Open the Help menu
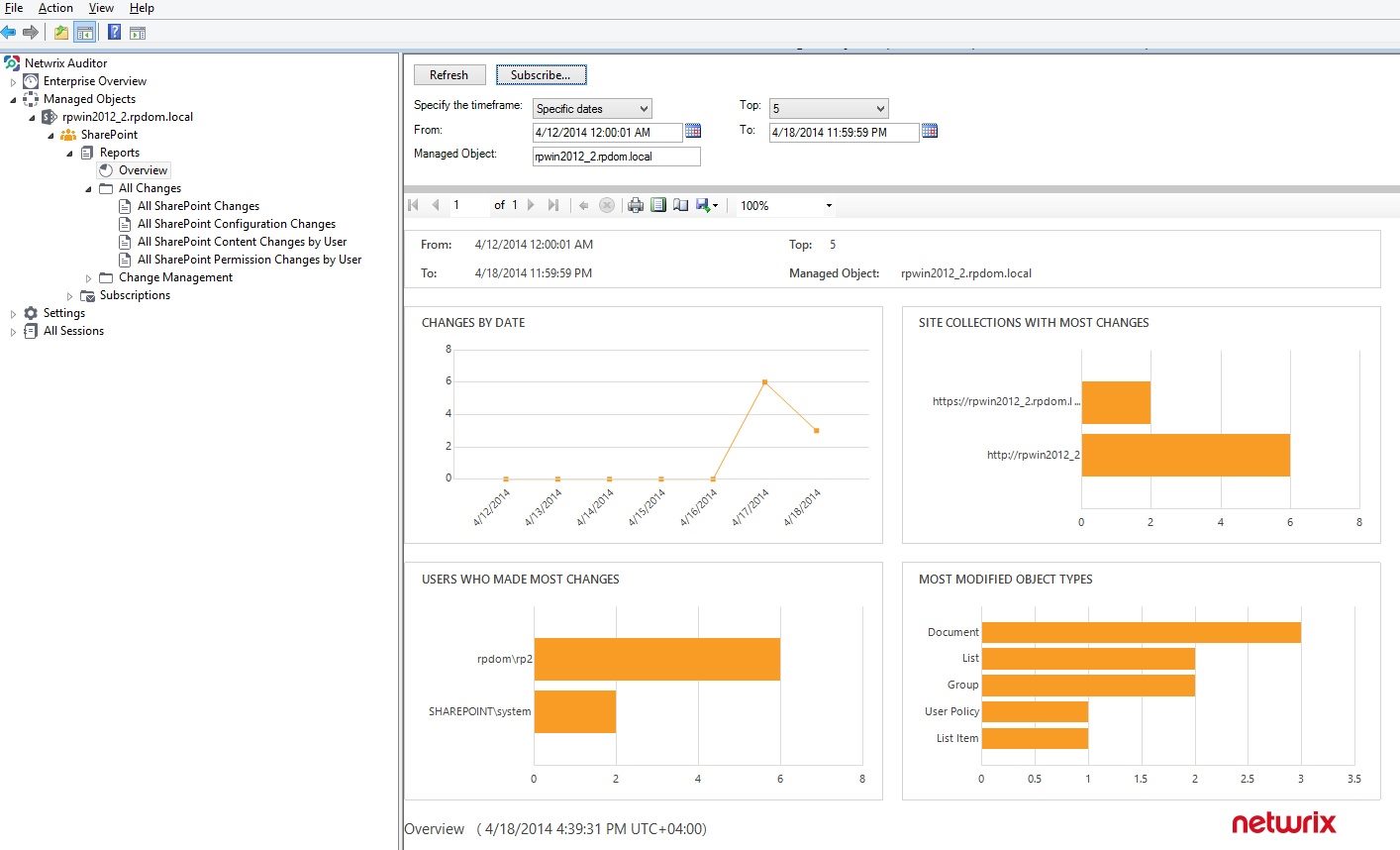The height and width of the screenshot is (850, 1400). pyautogui.click(x=142, y=8)
